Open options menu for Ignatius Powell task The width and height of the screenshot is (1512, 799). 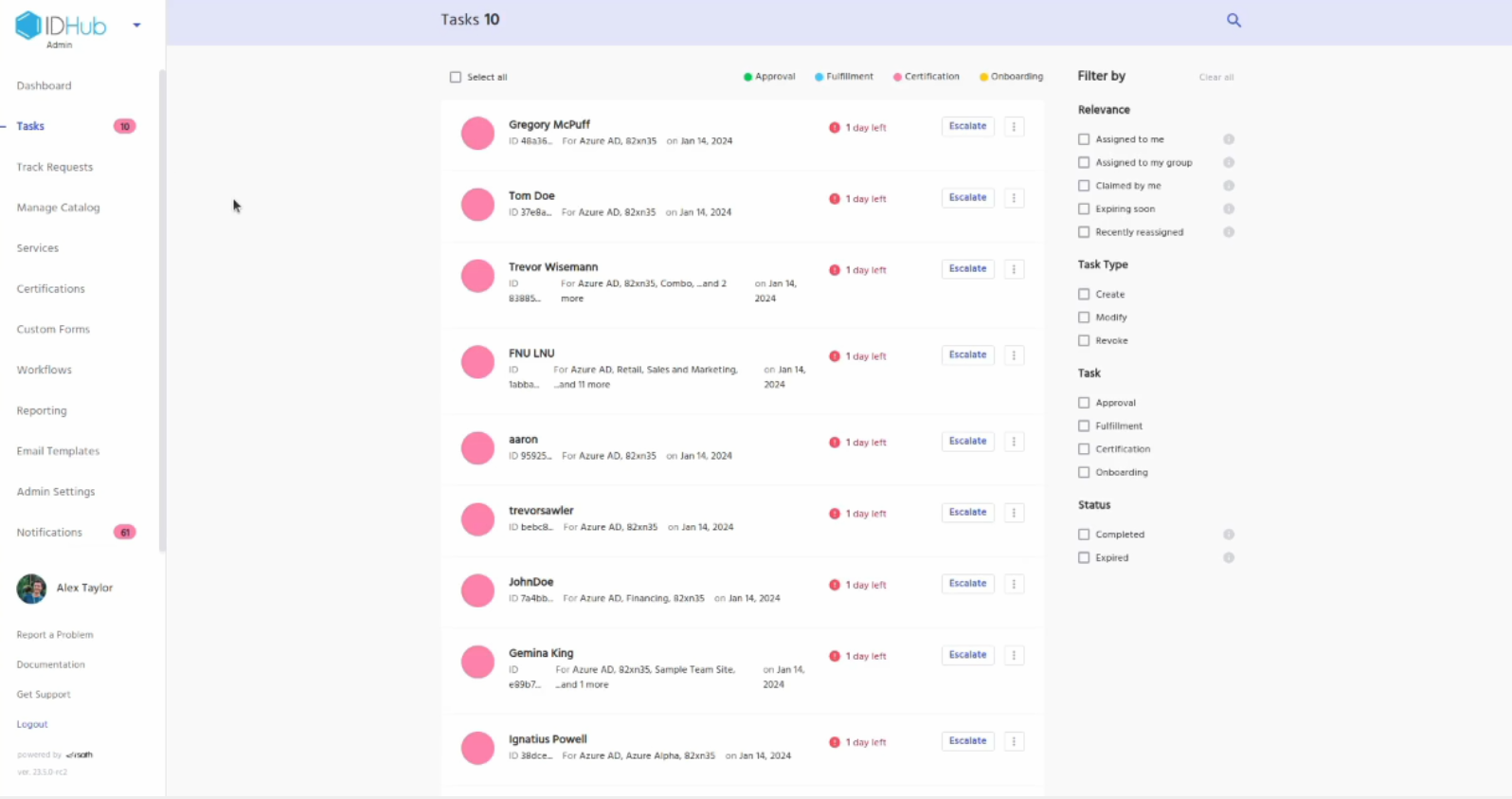[1014, 741]
